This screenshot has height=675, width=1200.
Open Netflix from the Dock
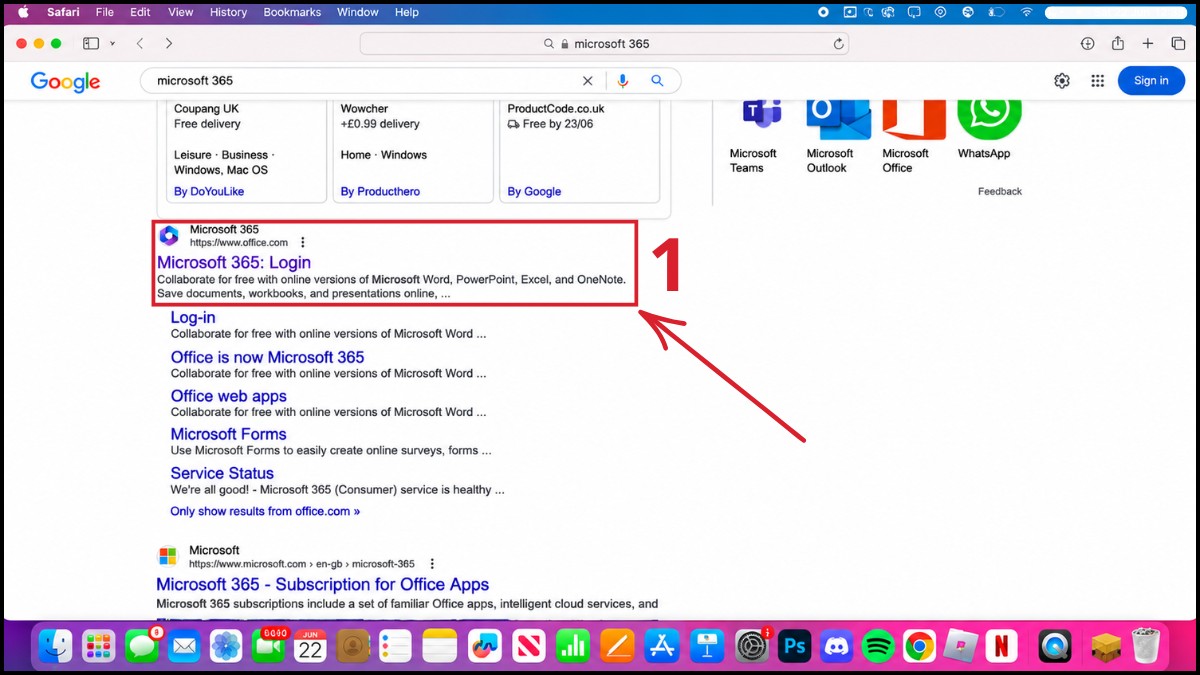pyautogui.click(x=1001, y=646)
